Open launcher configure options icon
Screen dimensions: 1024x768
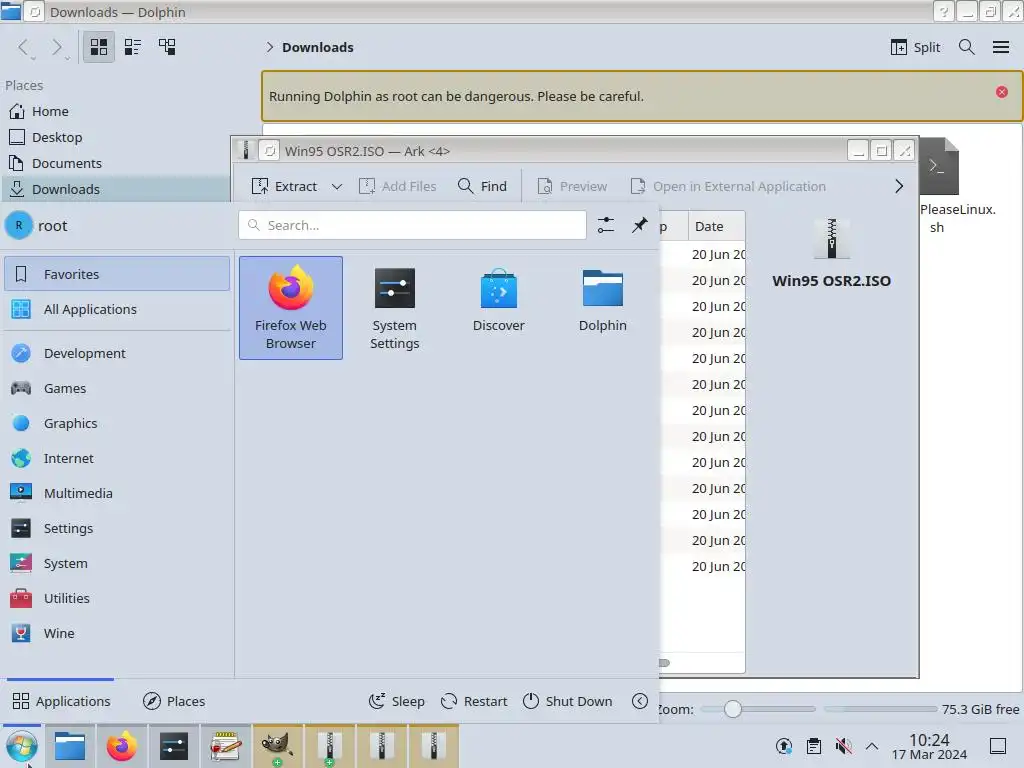click(606, 225)
